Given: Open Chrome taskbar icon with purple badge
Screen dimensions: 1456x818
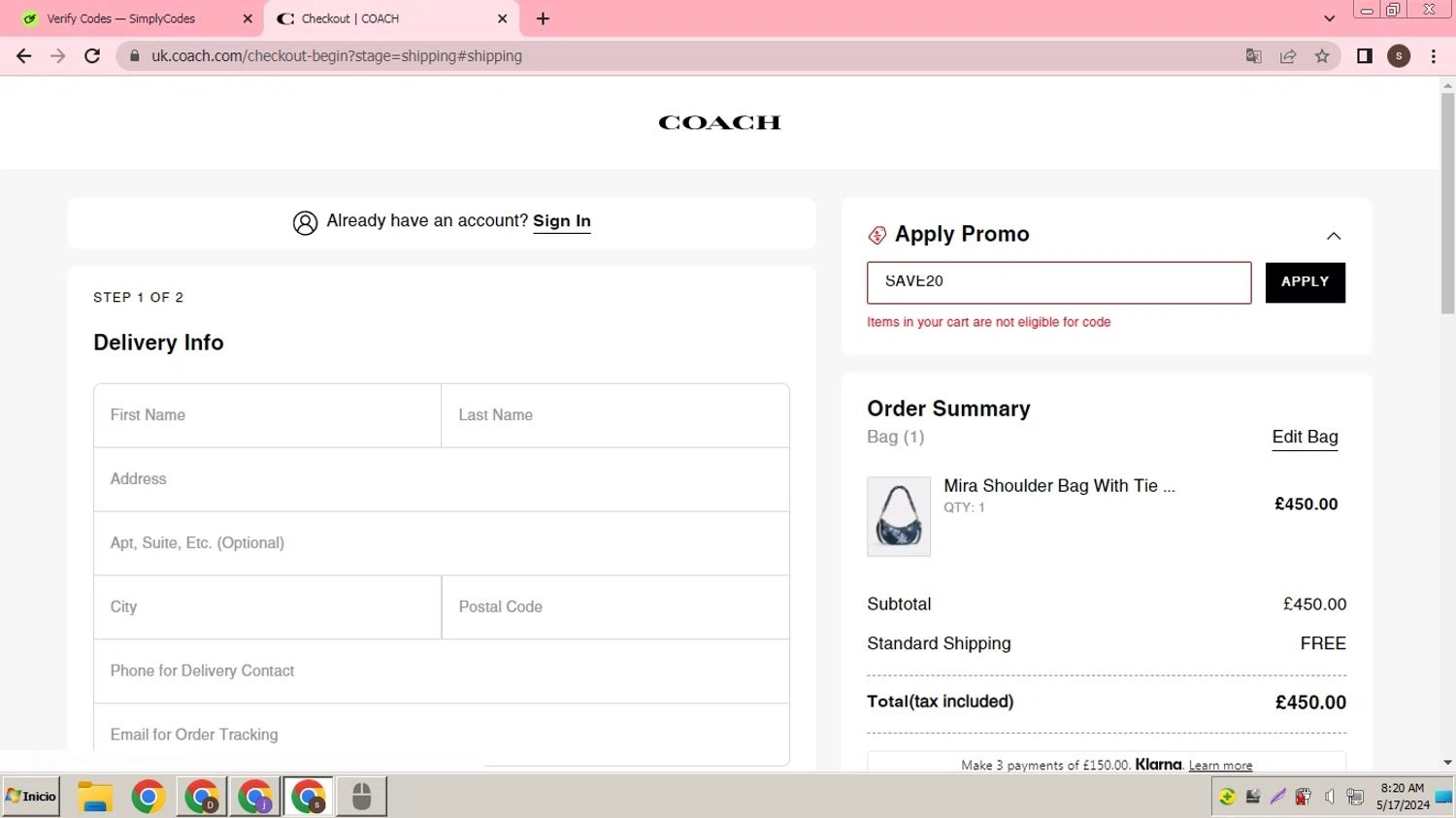Looking at the screenshot, I should (x=255, y=797).
